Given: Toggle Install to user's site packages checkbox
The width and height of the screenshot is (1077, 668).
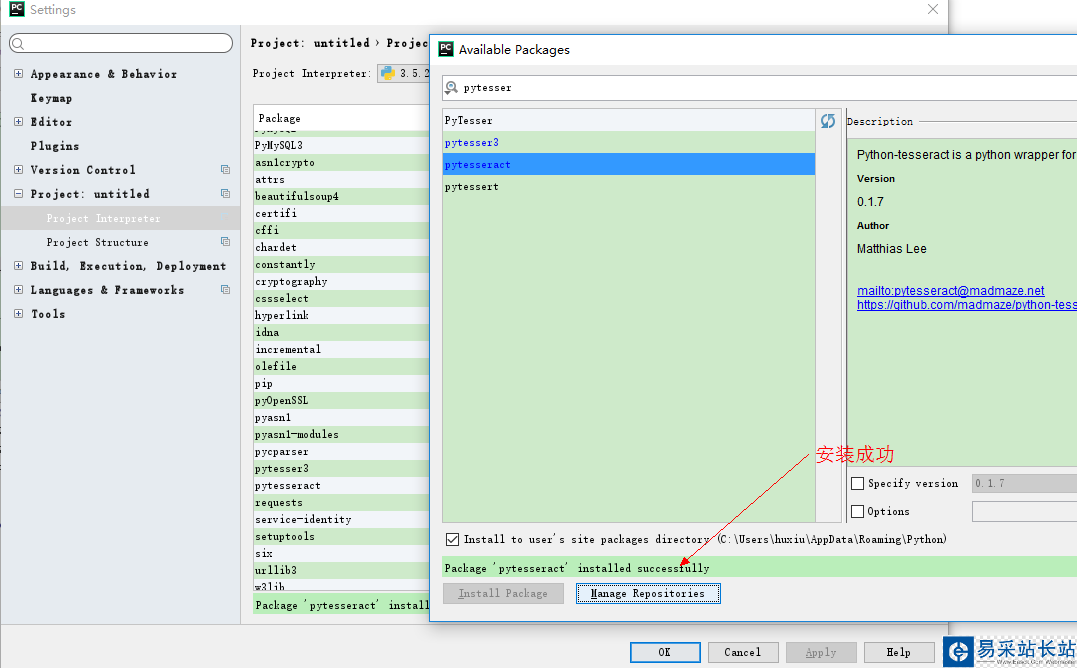Looking at the screenshot, I should click(453, 539).
